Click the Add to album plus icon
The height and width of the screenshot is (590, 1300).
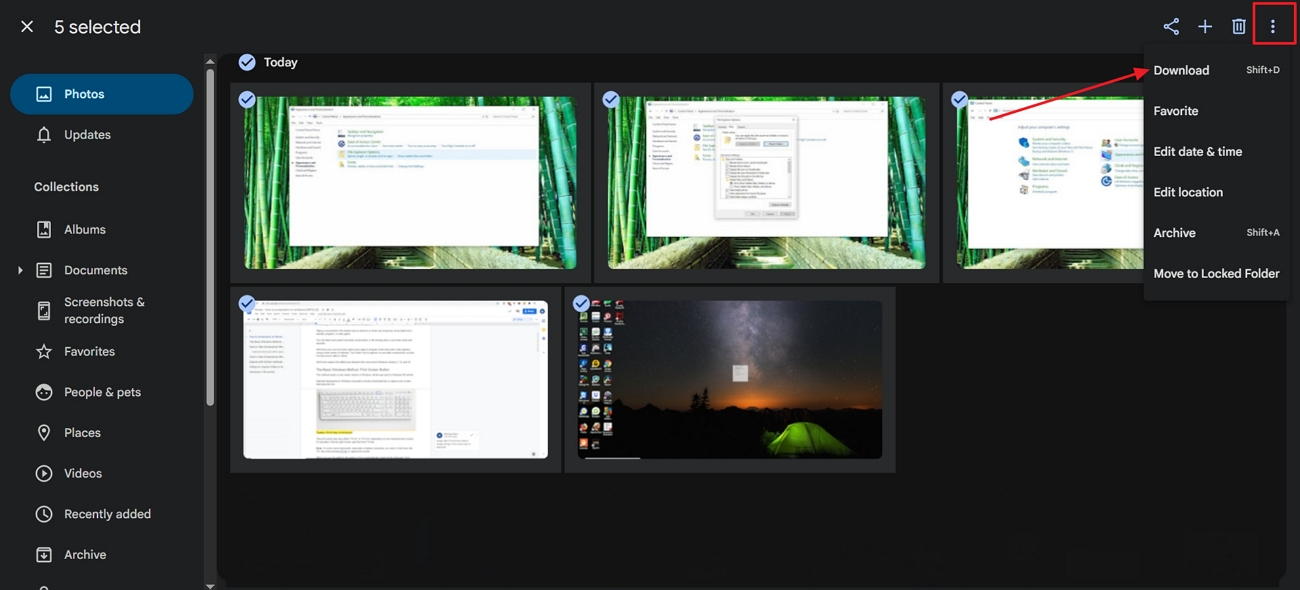(1205, 25)
